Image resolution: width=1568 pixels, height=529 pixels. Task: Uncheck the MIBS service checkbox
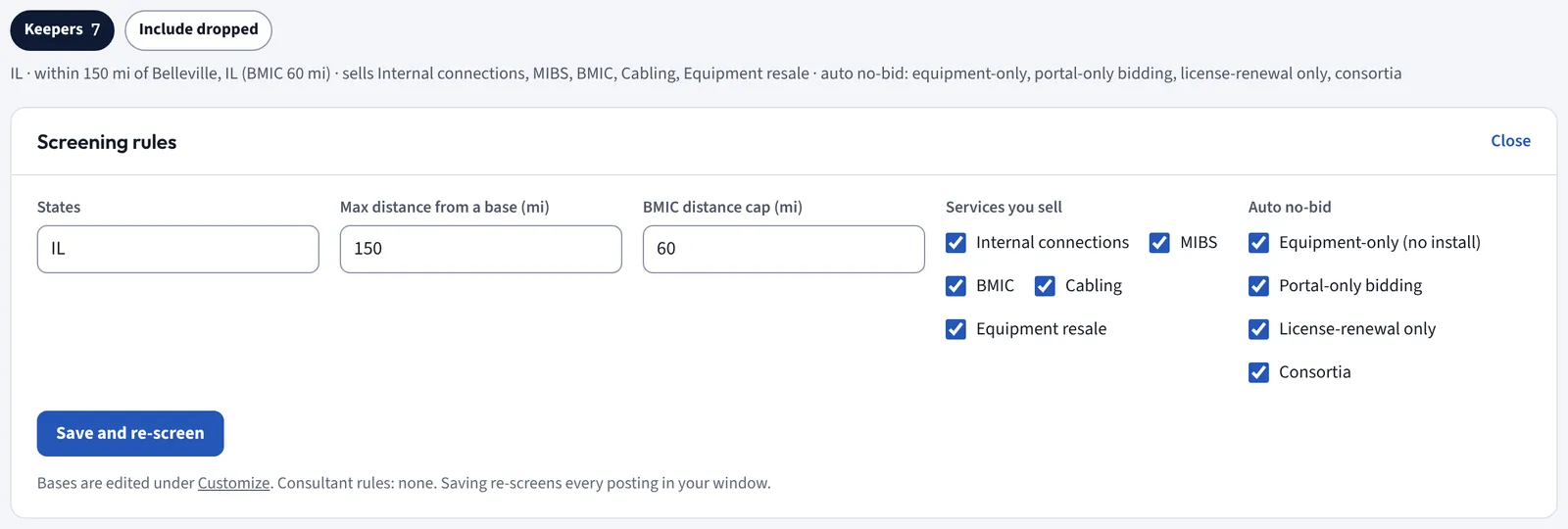click(1159, 243)
